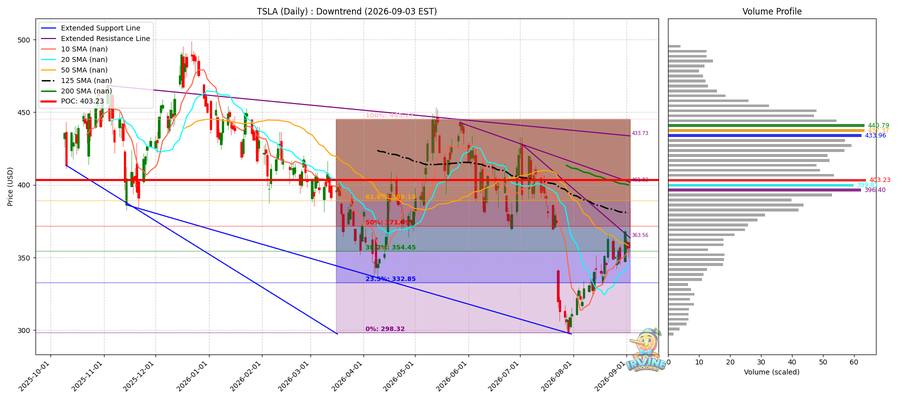
Task: Click the 2026-09-01 date label
Action: pyautogui.click(x=612, y=376)
